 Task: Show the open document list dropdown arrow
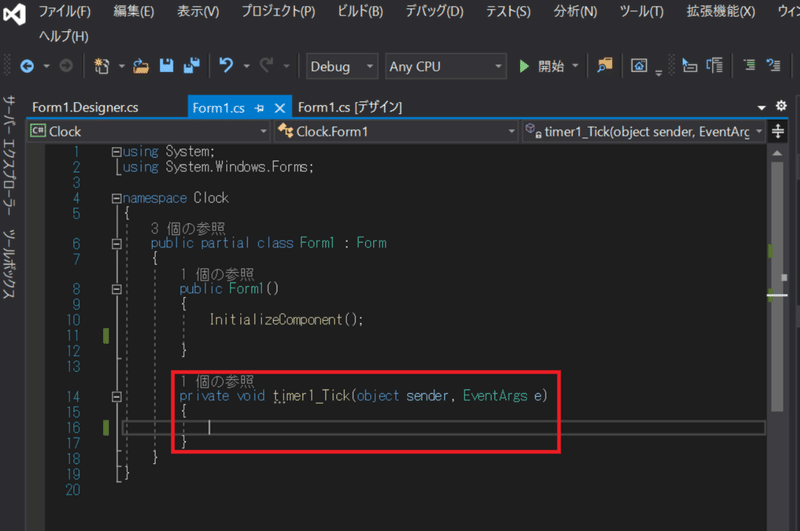click(x=761, y=108)
